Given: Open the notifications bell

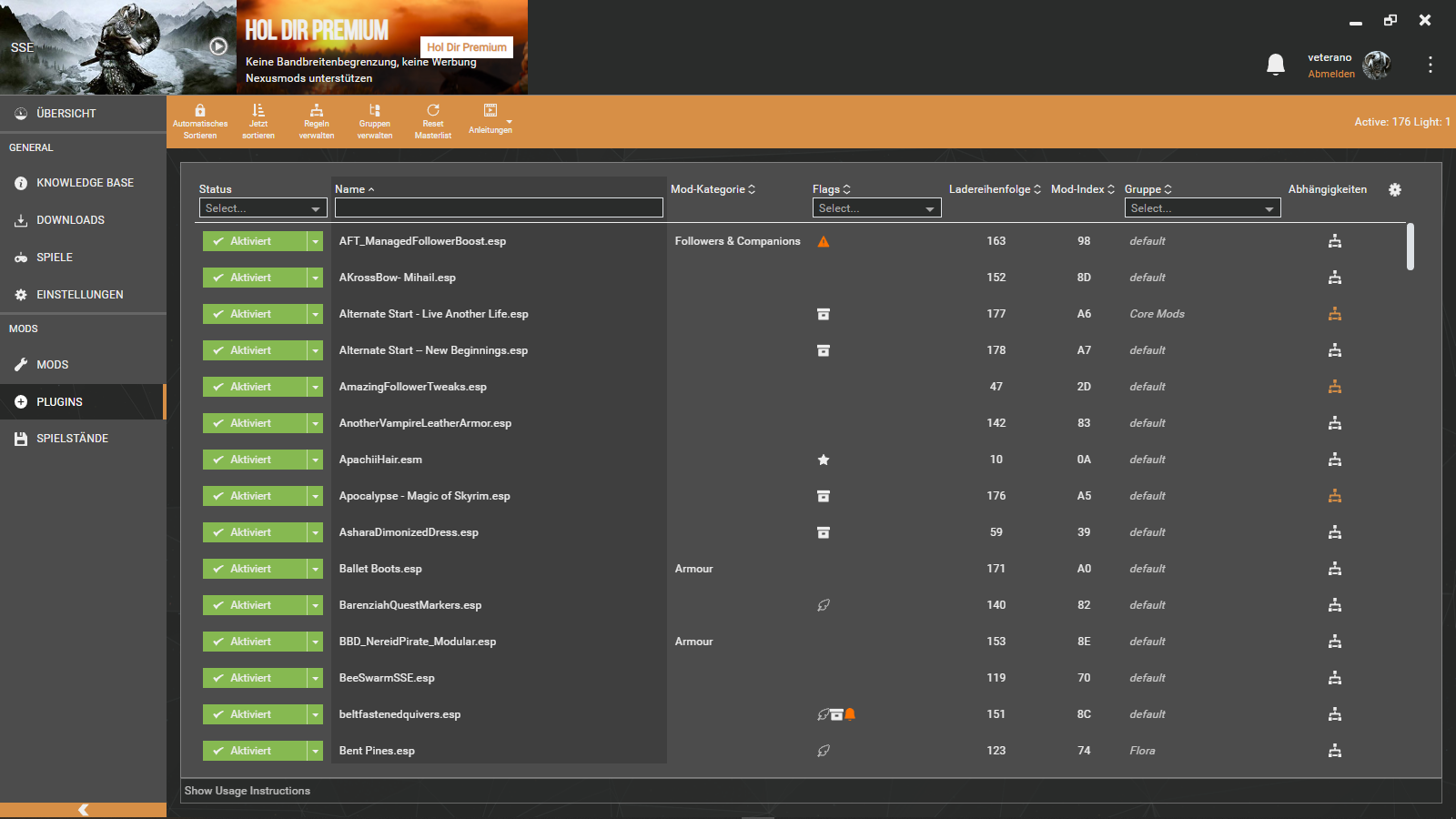Looking at the screenshot, I should point(1276,64).
